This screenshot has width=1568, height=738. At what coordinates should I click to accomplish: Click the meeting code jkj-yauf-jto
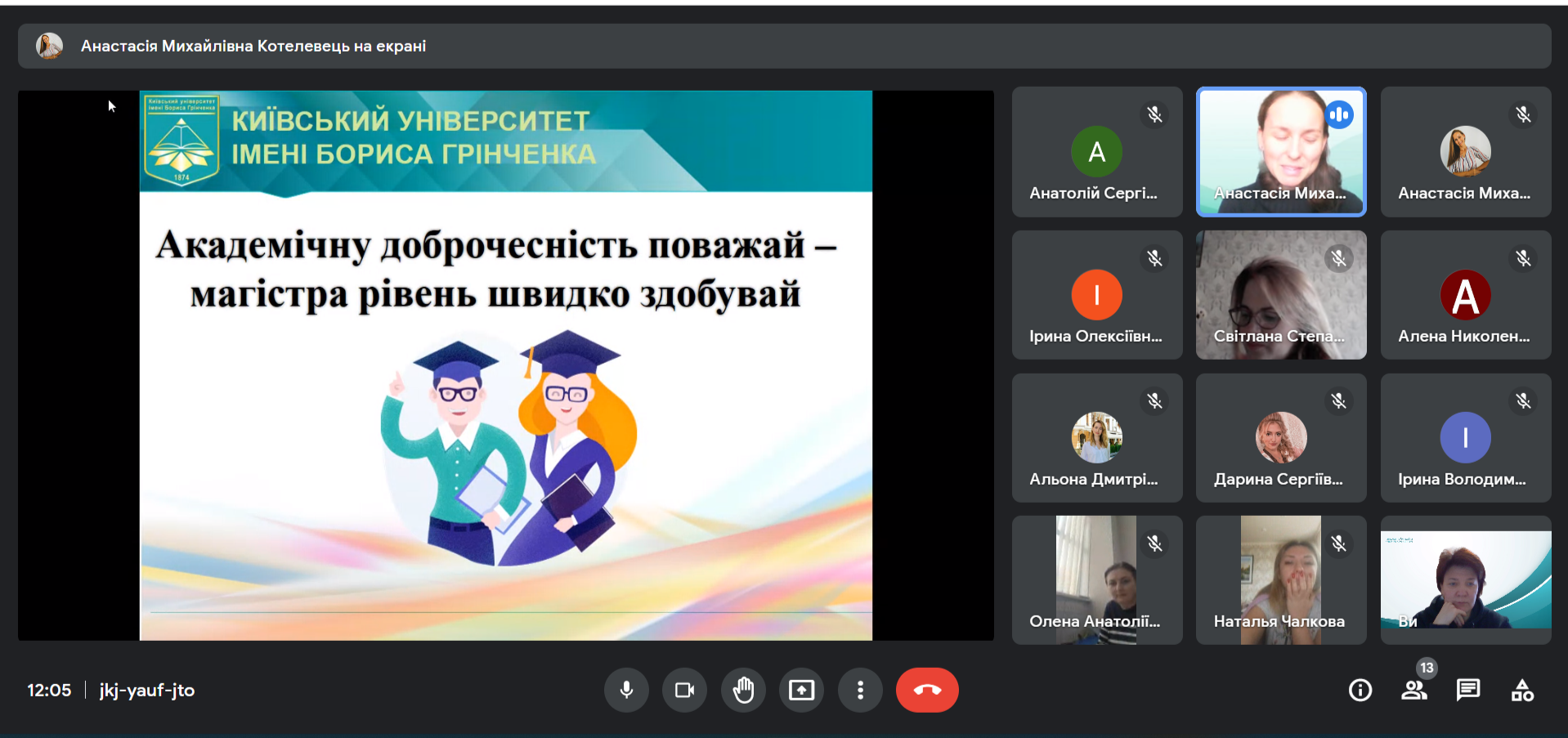146,691
